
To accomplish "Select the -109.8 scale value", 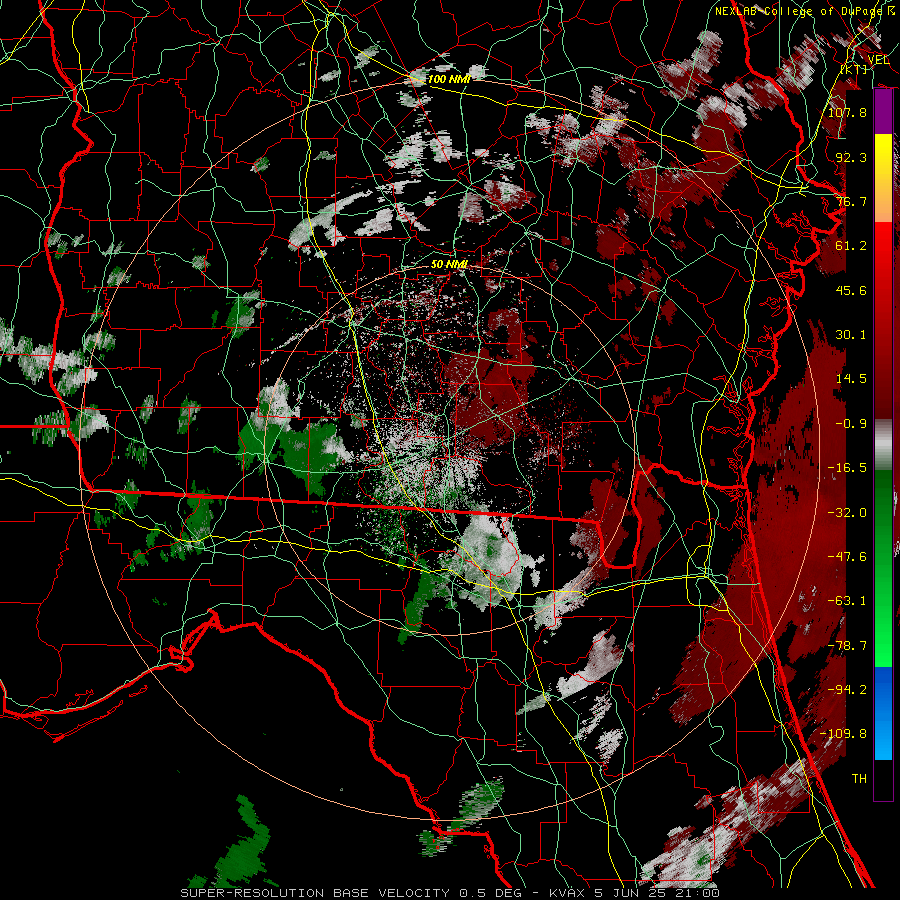I will coord(843,734).
